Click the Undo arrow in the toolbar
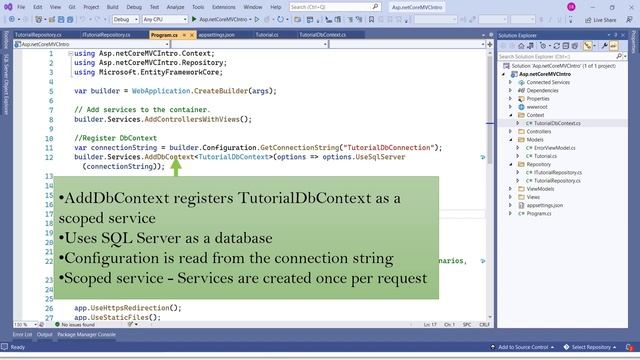Image resolution: width=640 pixels, height=360 pixels. [x=82, y=19]
